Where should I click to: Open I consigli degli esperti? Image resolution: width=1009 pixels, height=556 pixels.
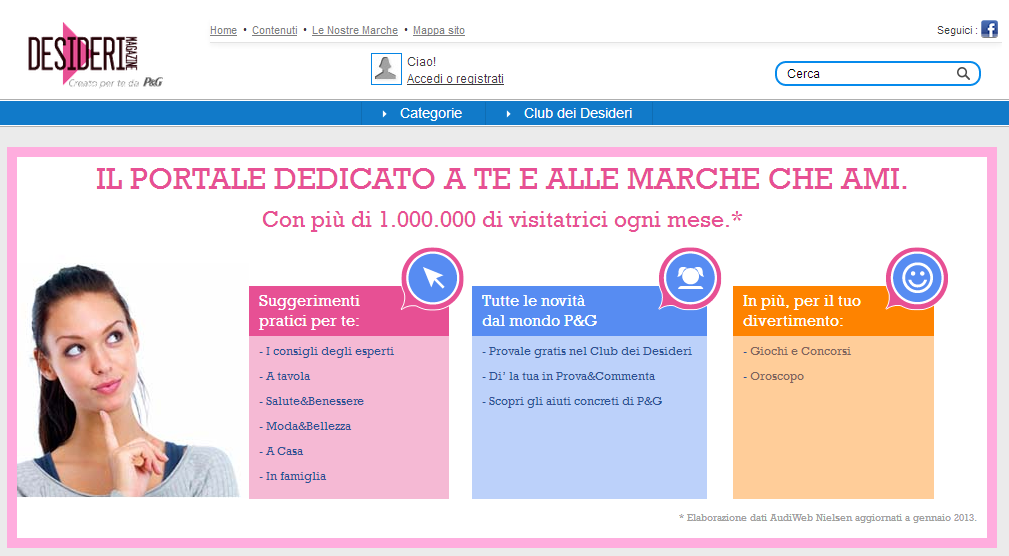327,351
